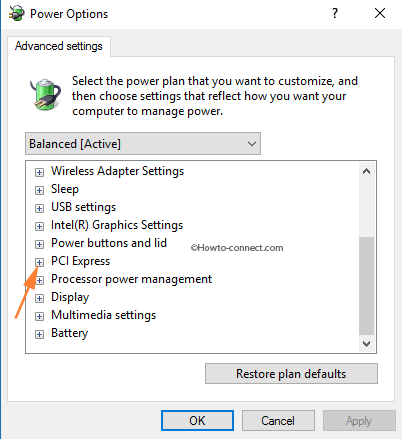Expand USB settings plus icon
402x439 pixels.
[x=39, y=208]
